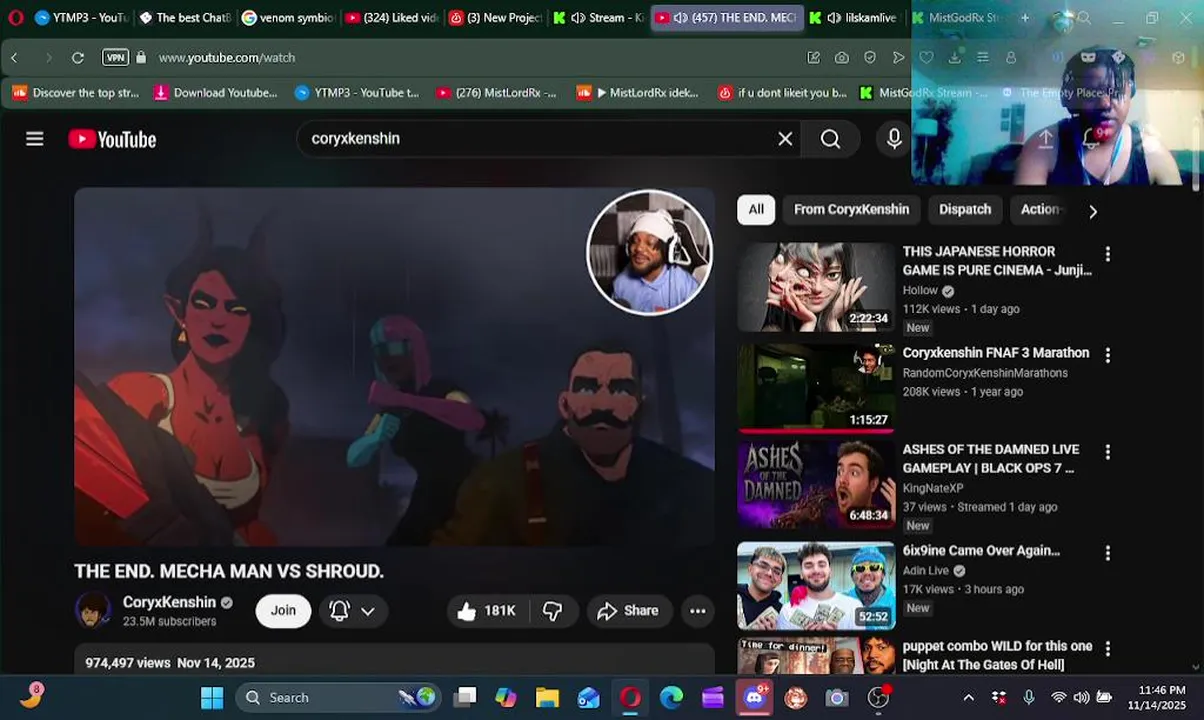This screenshot has height=720, width=1204.
Task: Switch to the lilskamlive Kick tab
Action: click(853, 18)
